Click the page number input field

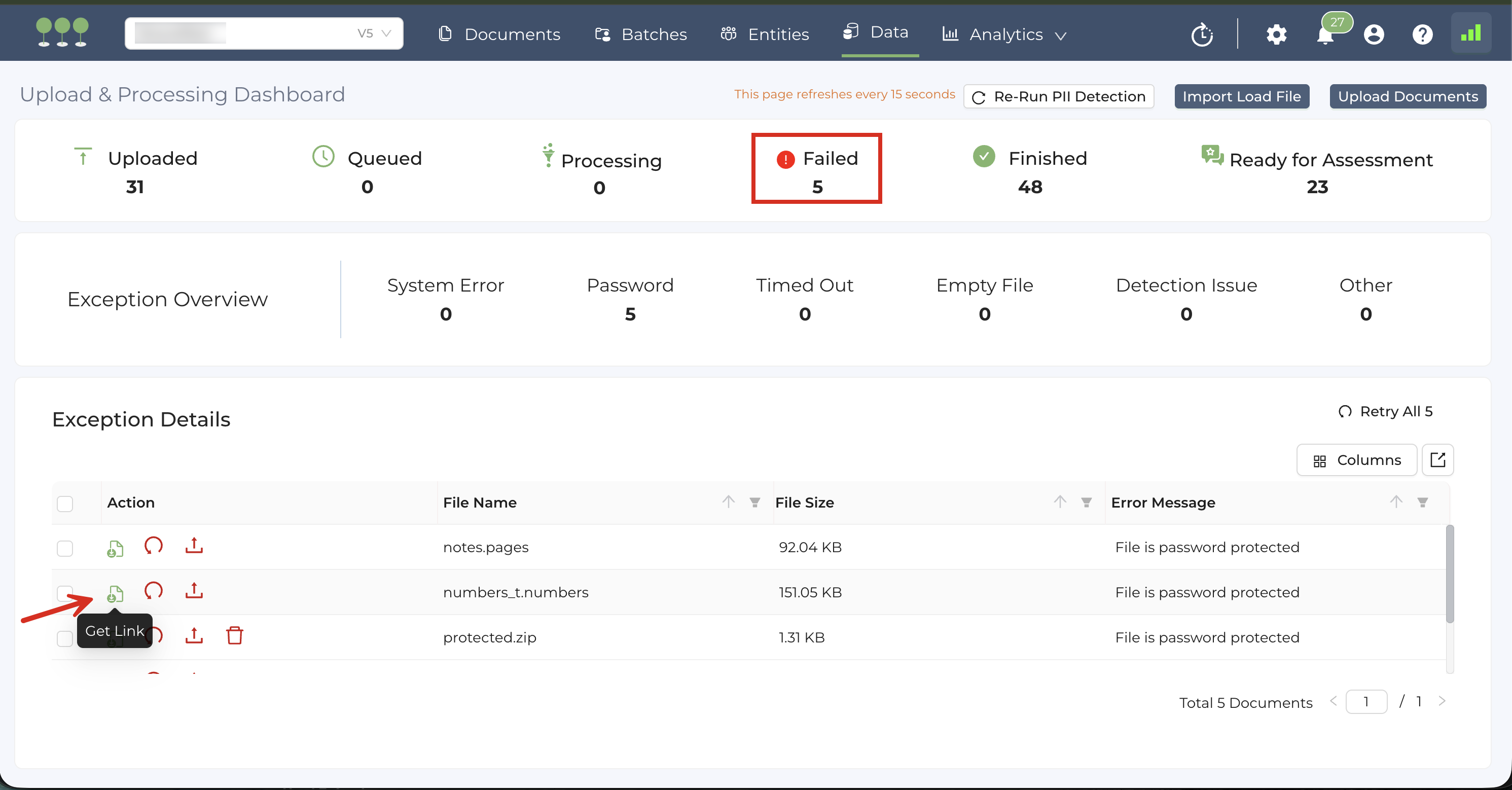[x=1366, y=702]
